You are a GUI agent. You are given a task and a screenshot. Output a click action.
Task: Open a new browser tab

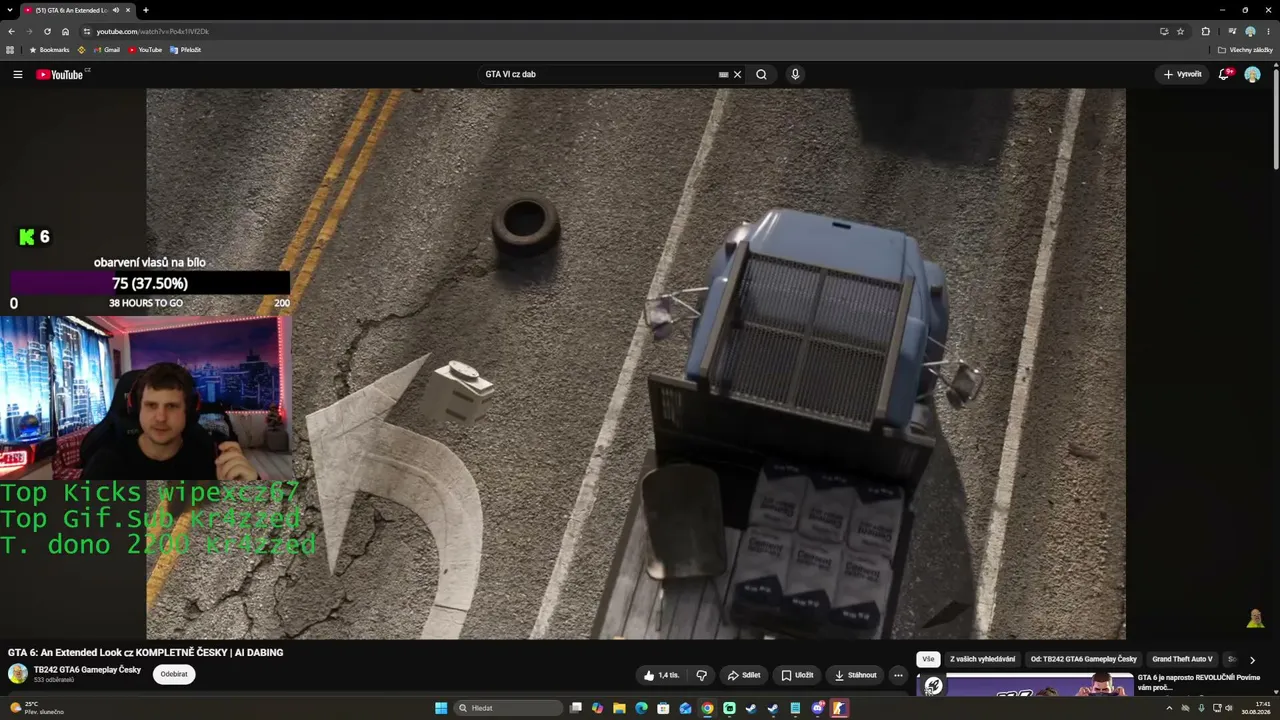[146, 10]
